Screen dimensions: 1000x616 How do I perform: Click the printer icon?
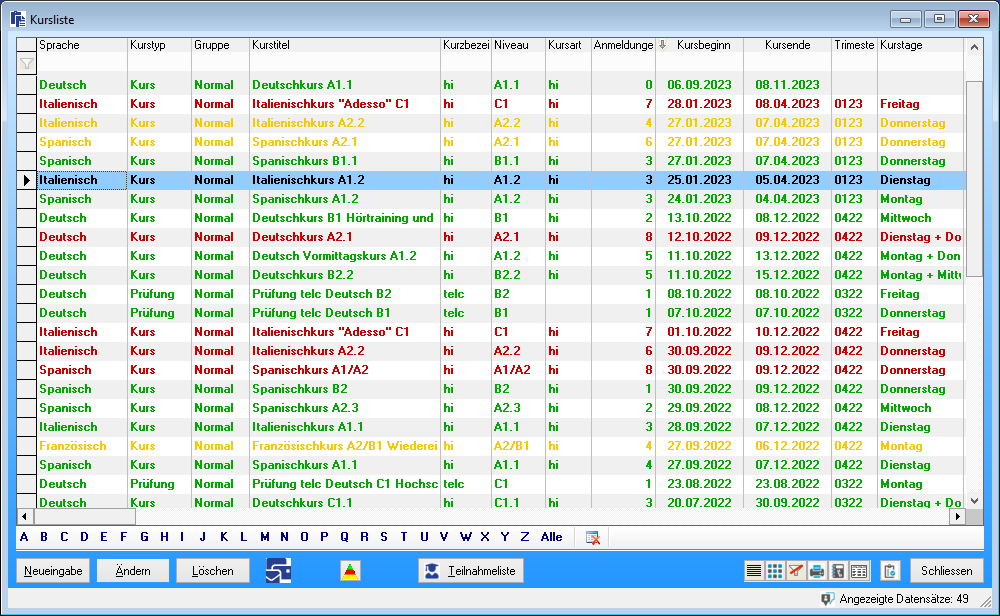pos(817,571)
